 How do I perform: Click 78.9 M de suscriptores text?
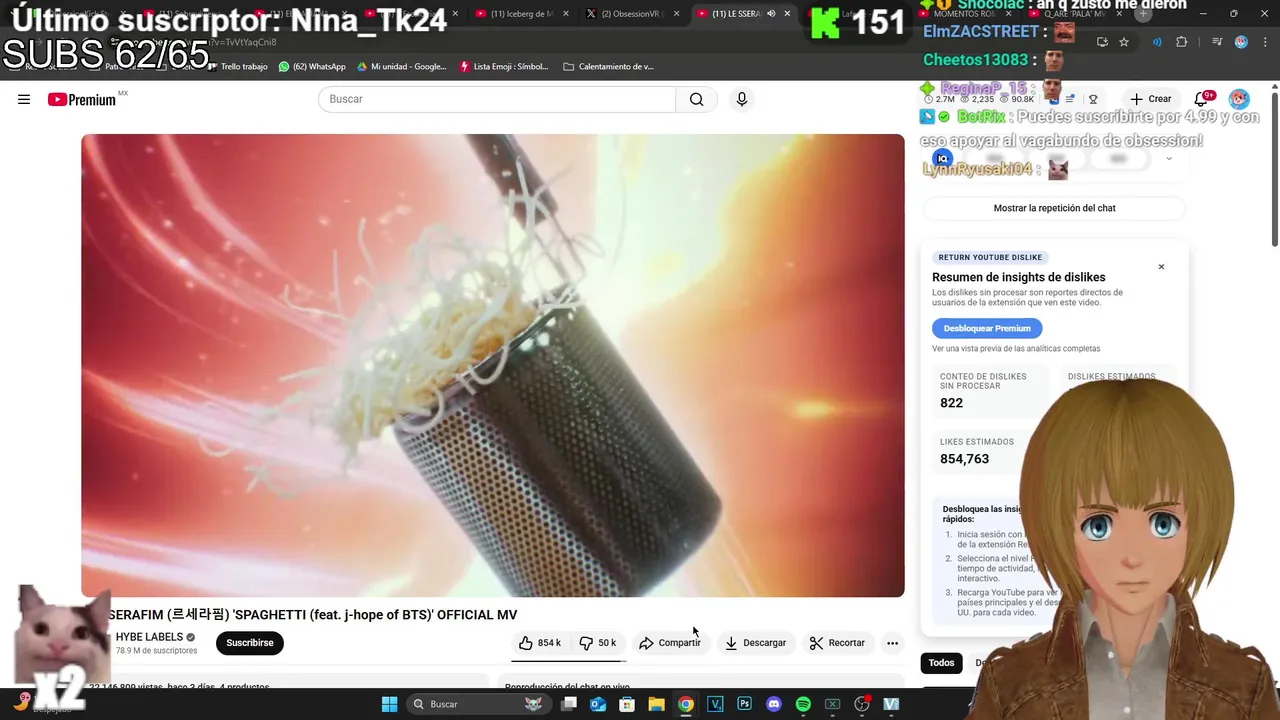(x=156, y=651)
